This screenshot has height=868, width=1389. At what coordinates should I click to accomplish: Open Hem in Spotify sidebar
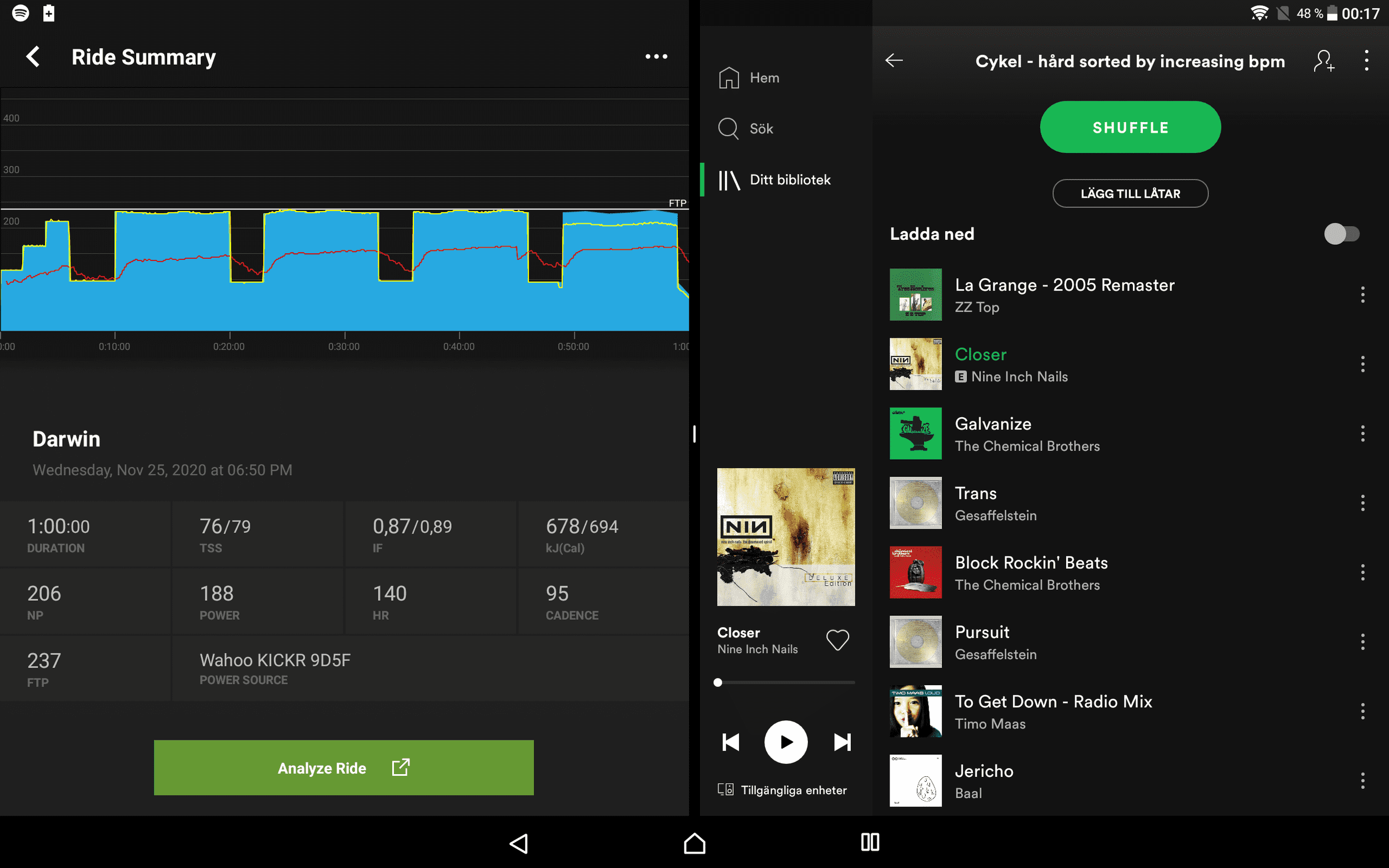[749, 78]
